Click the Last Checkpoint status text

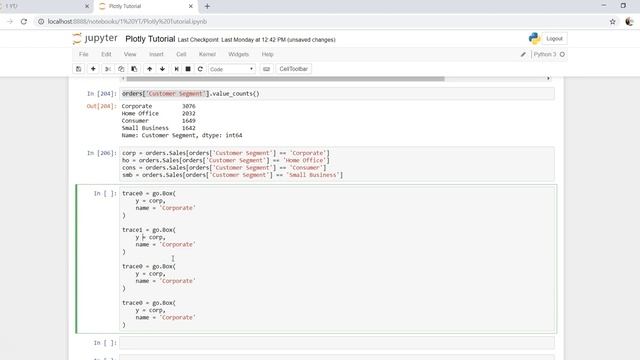[x=257, y=40]
